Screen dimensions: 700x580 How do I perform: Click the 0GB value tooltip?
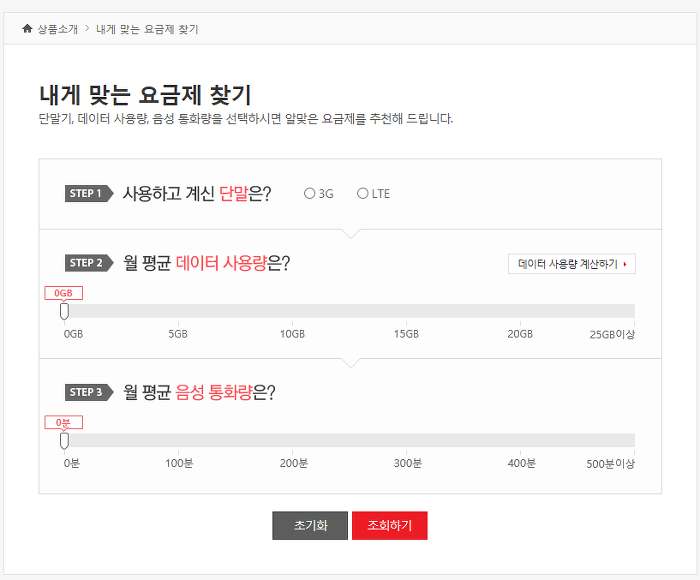(63, 293)
